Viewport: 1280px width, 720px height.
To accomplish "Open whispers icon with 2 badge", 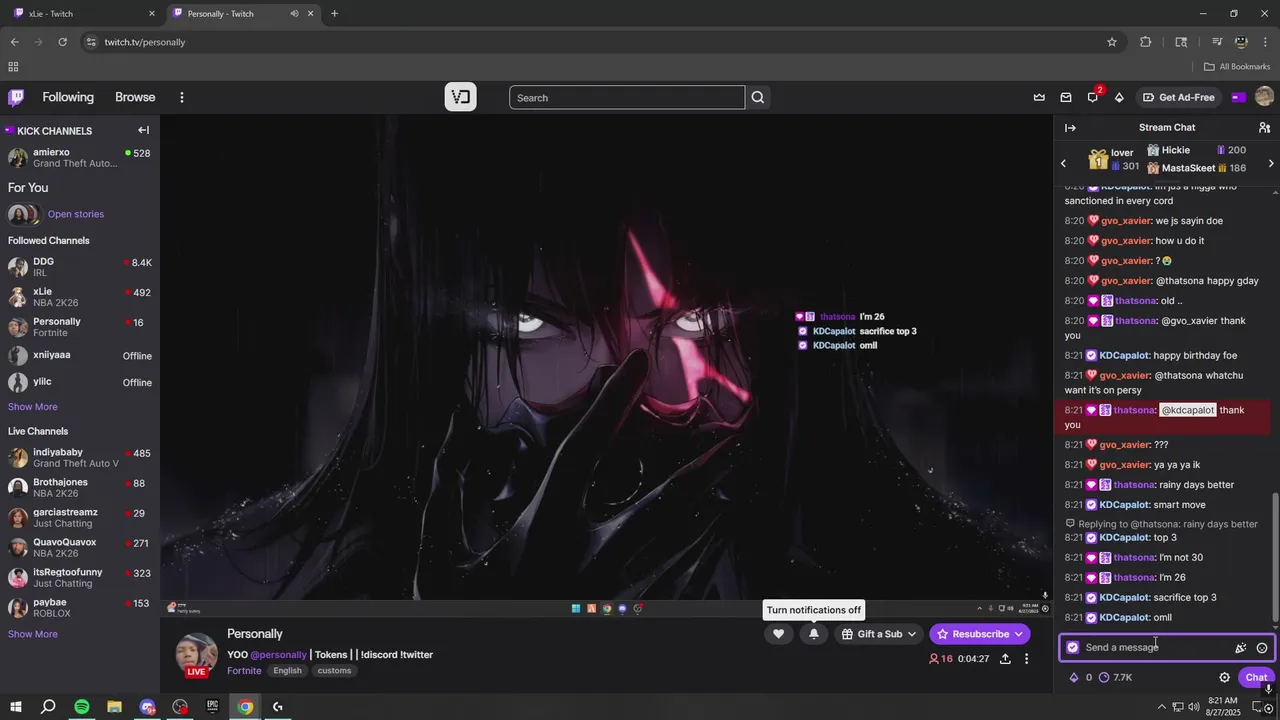I will click(1093, 97).
